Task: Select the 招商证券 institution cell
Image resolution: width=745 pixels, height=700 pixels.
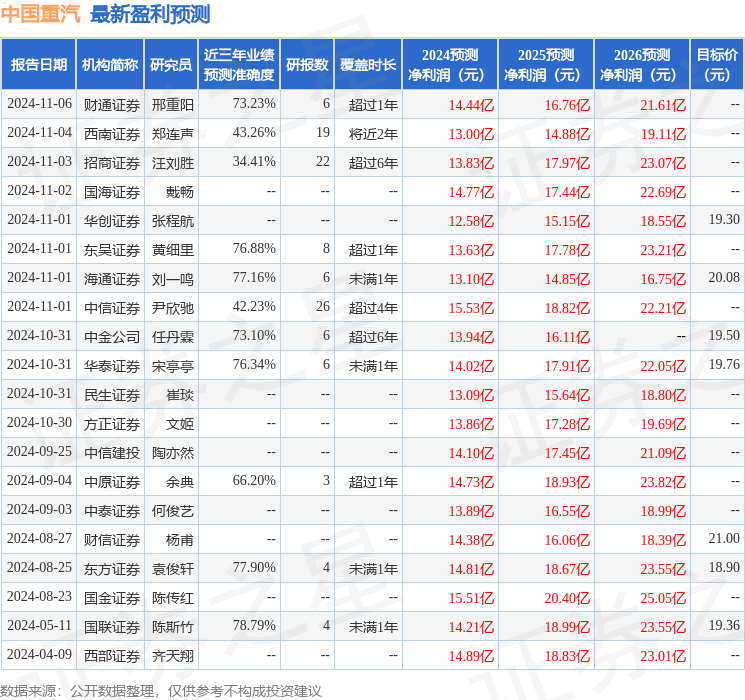Action: (112, 163)
